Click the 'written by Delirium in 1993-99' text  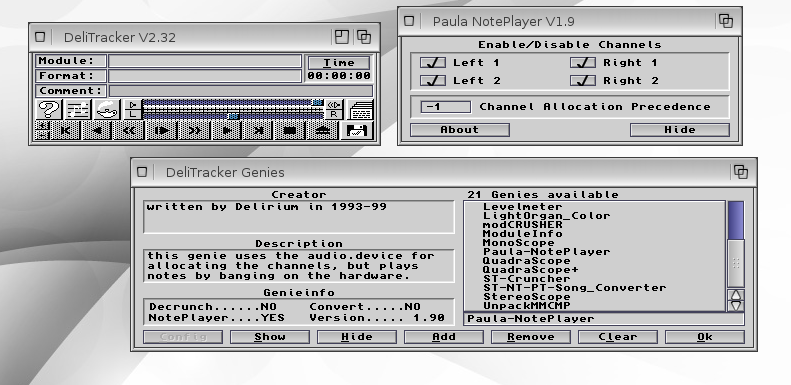(267, 207)
